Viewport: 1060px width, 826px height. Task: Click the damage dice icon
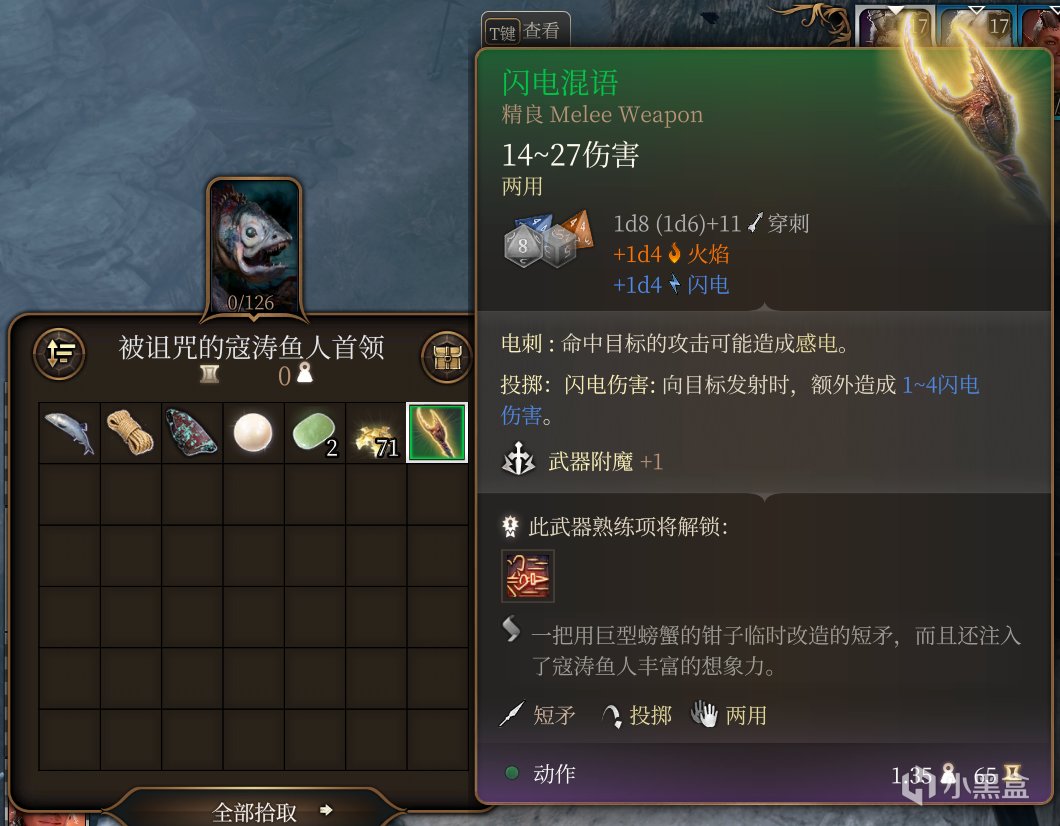[548, 240]
